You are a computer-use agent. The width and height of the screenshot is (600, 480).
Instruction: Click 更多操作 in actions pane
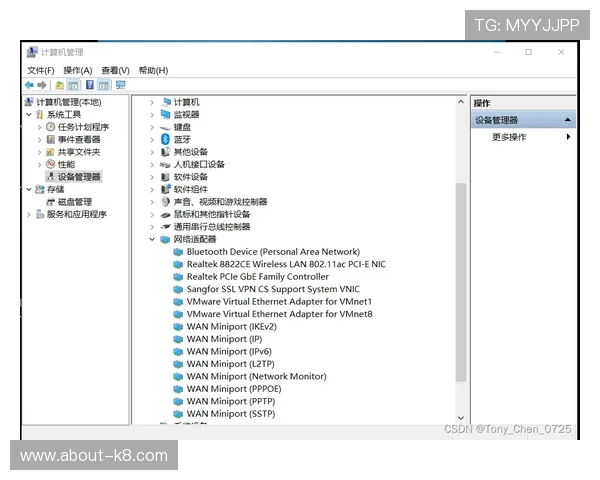pyautogui.click(x=509, y=137)
